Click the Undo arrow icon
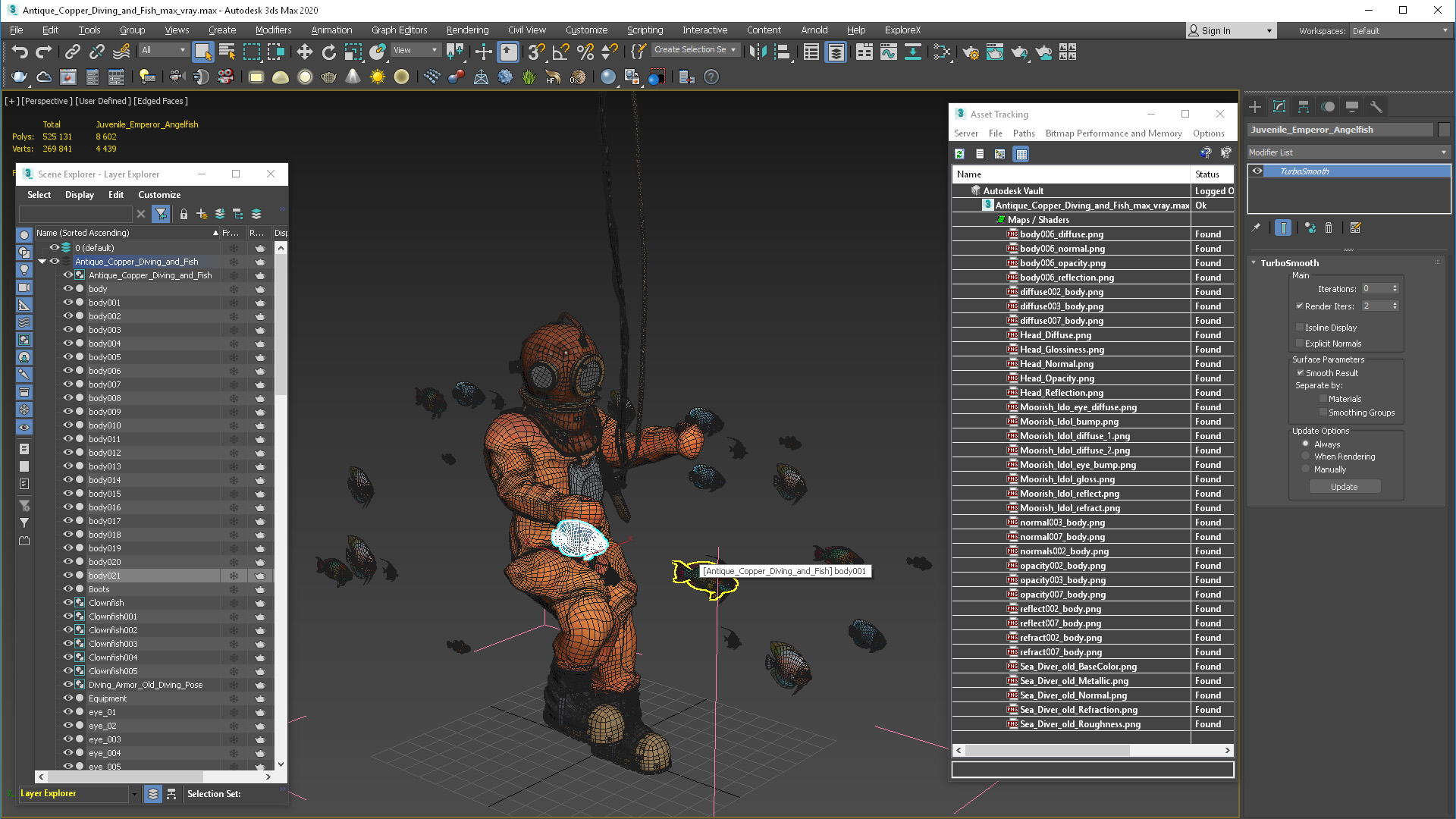Screen dimensions: 1456x819 tap(20, 52)
